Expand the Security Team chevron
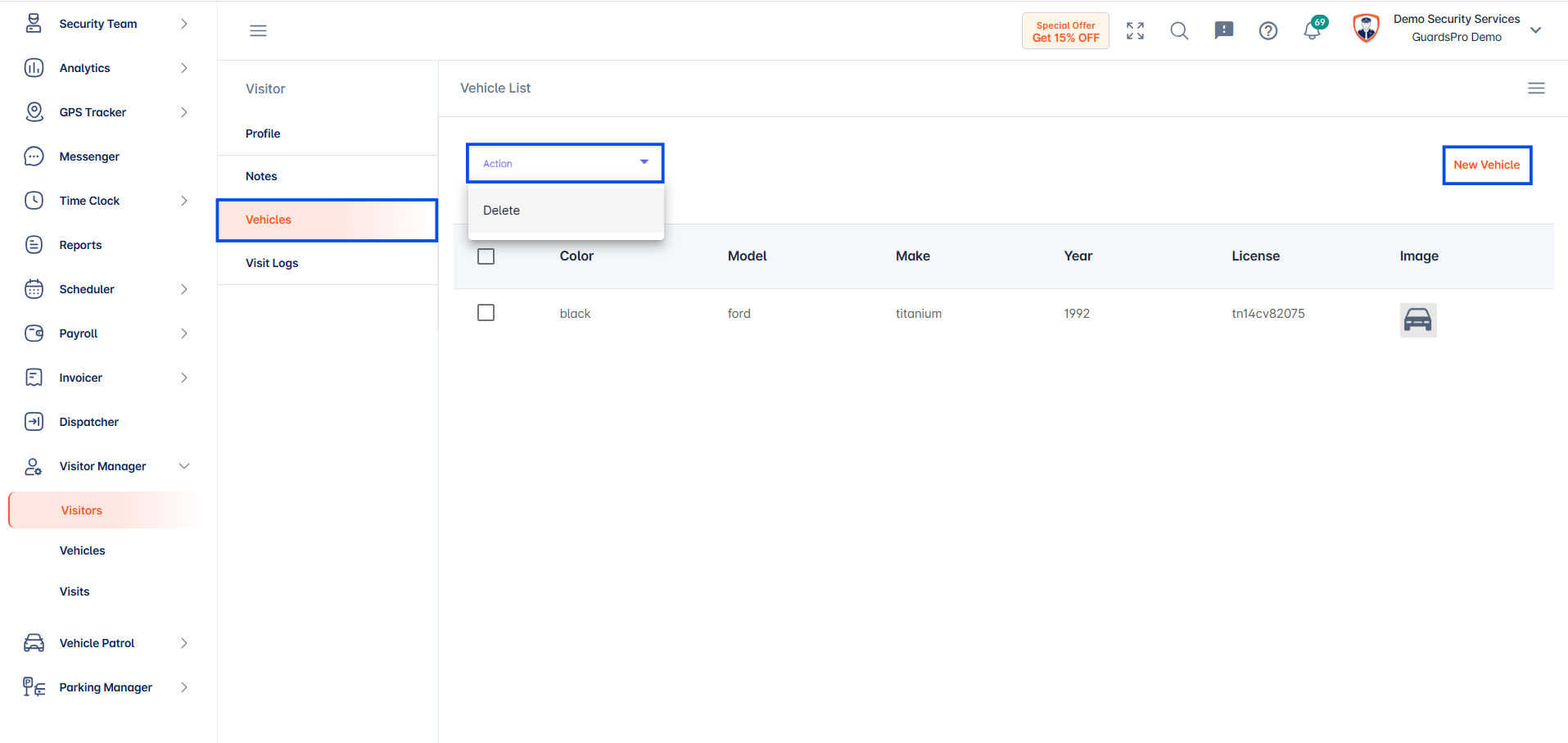The image size is (1568, 743). point(184,24)
